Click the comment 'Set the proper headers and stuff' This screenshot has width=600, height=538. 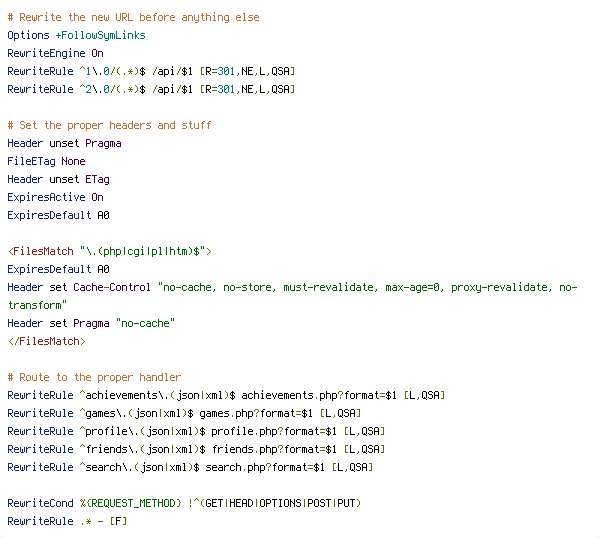(109, 125)
